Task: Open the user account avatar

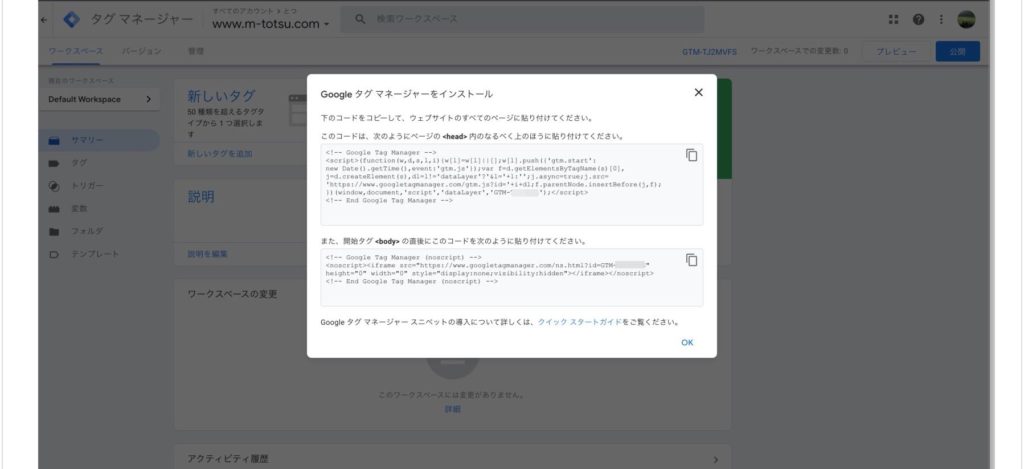Action: click(967, 20)
